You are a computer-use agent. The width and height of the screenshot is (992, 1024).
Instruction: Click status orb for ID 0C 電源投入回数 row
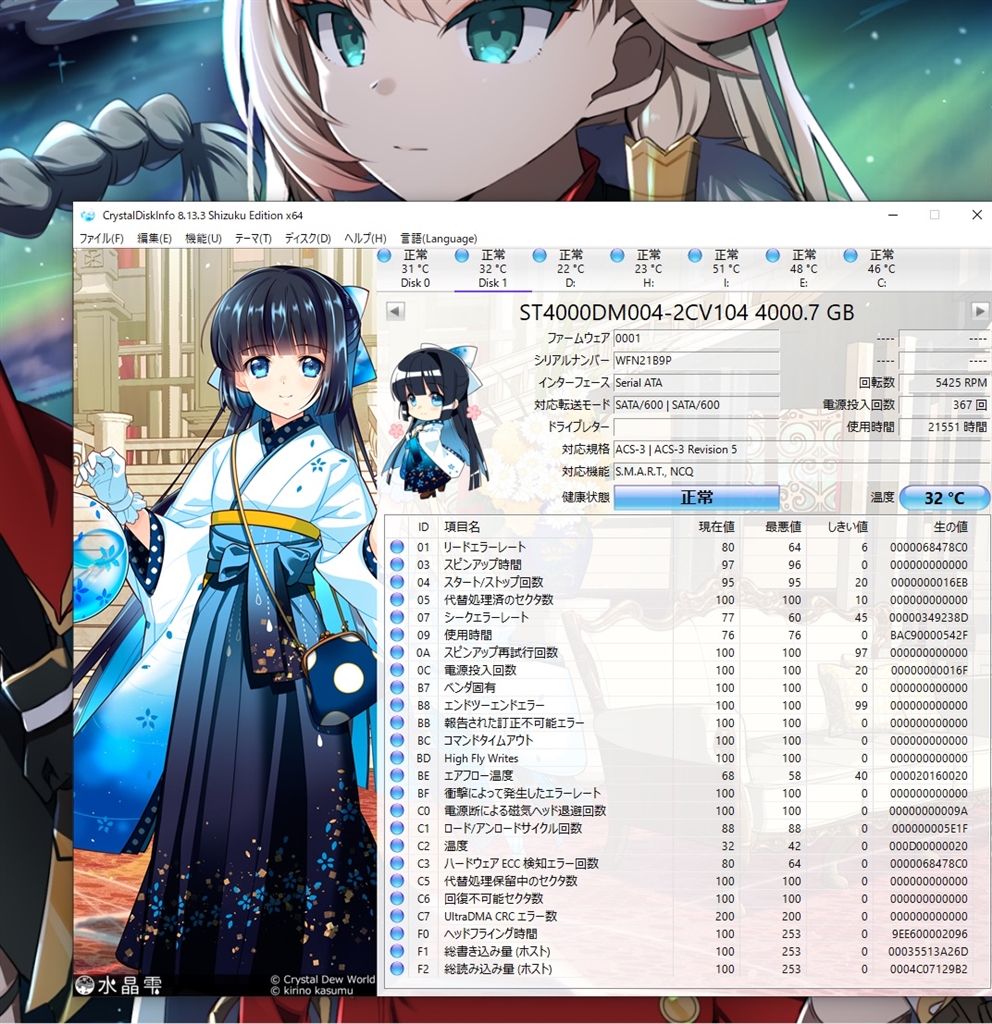397,671
